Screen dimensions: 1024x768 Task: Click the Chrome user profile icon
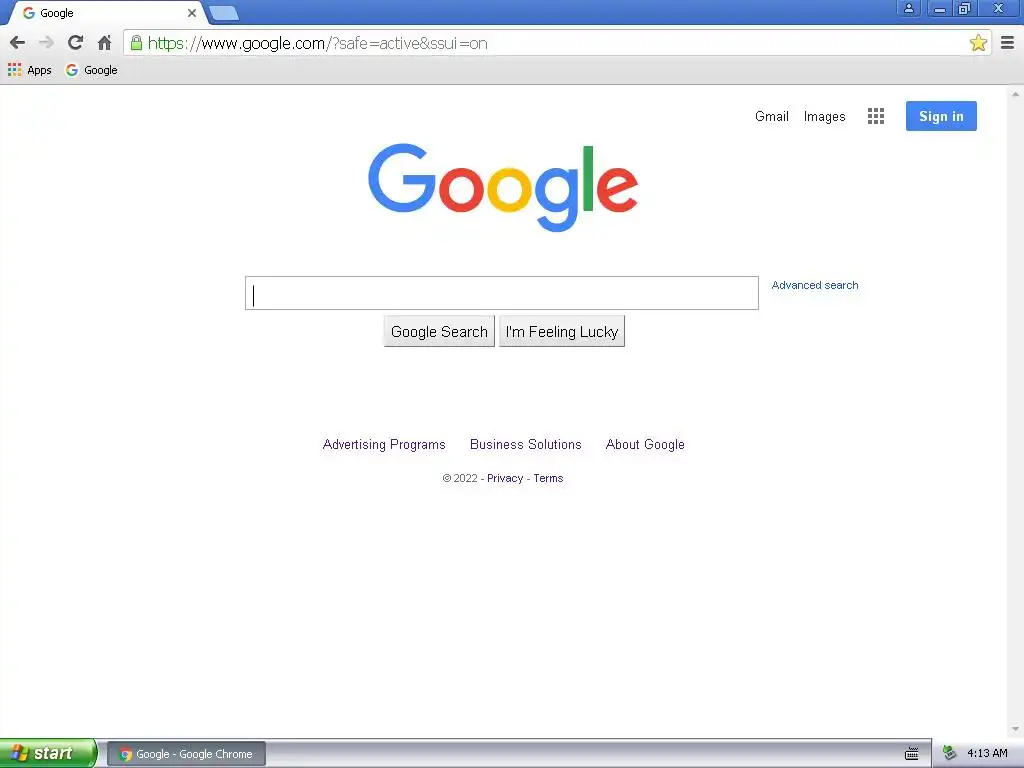pyautogui.click(x=908, y=8)
